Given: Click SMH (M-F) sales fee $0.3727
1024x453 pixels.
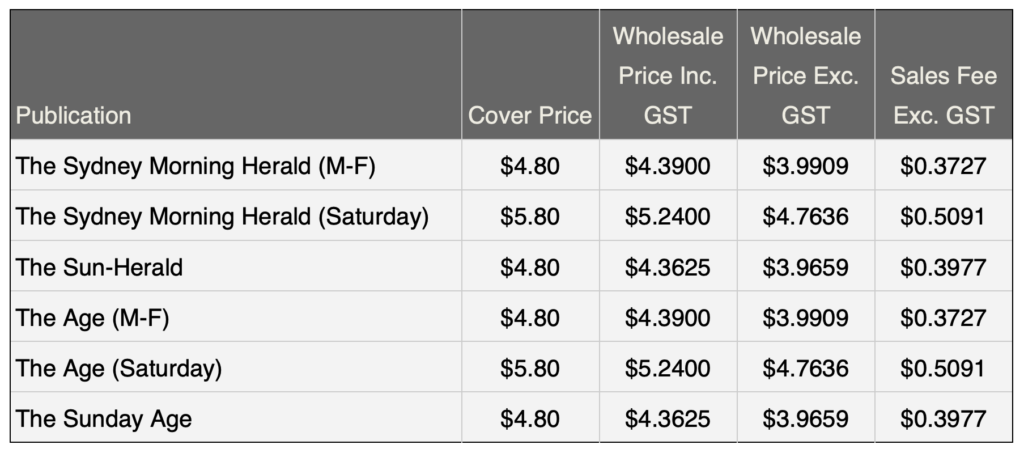Looking at the screenshot, I should click(944, 166).
